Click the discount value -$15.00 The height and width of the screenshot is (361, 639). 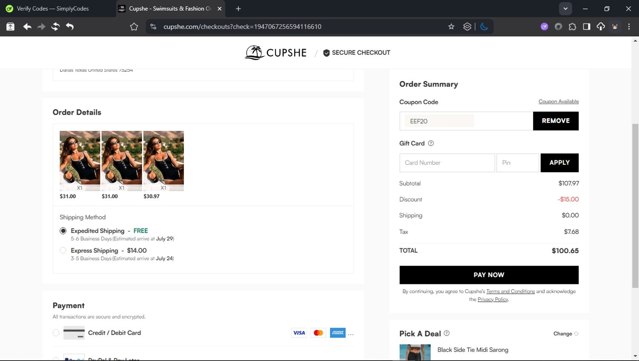pos(568,199)
